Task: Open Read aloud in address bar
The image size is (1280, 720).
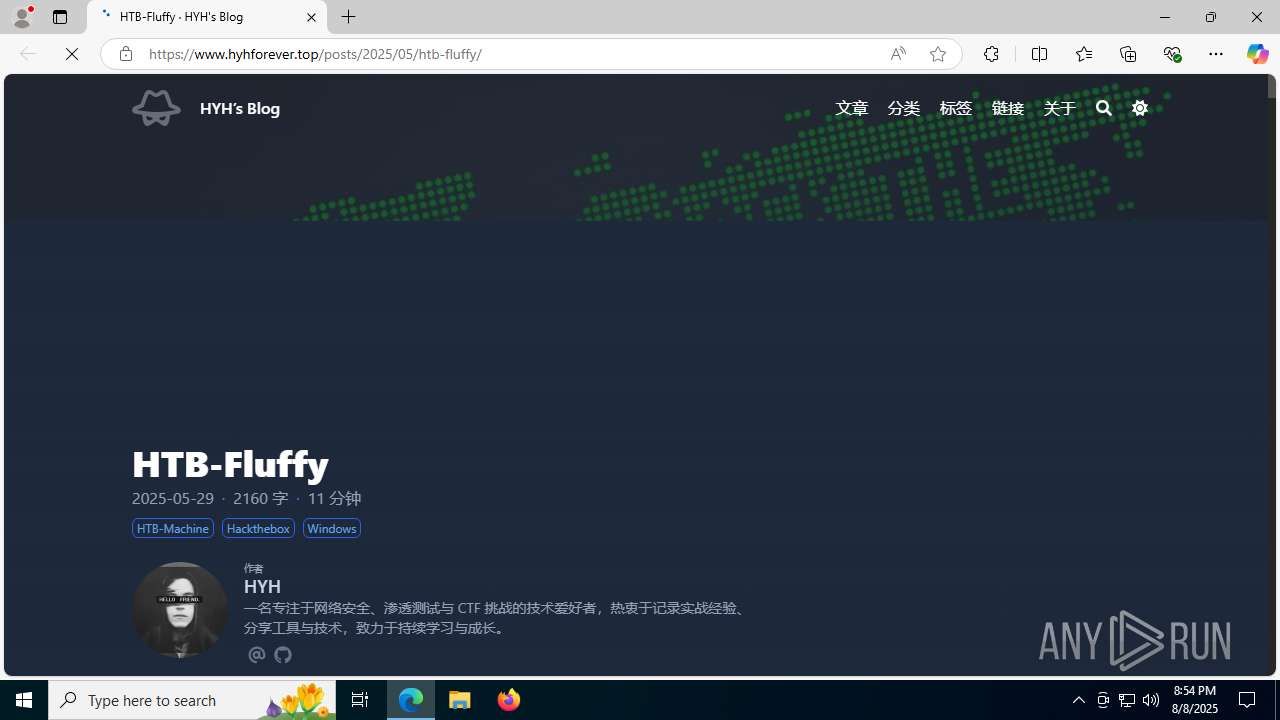Action: click(898, 54)
